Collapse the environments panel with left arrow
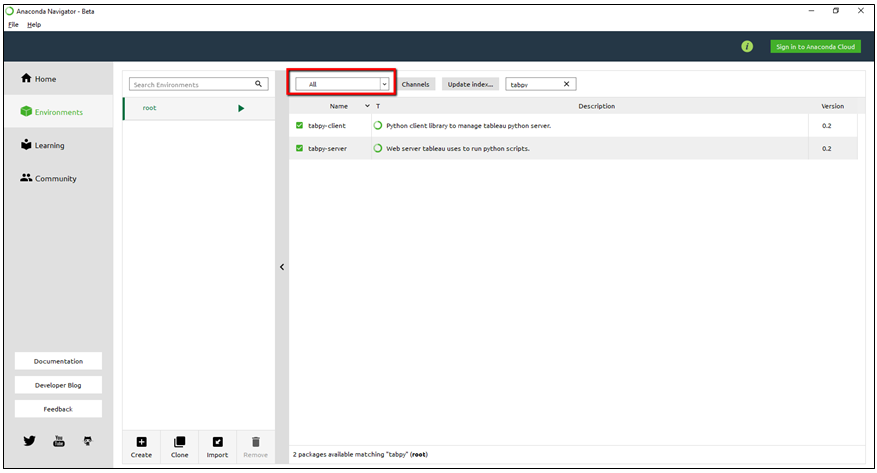This screenshot has width=877, height=473. [282, 267]
